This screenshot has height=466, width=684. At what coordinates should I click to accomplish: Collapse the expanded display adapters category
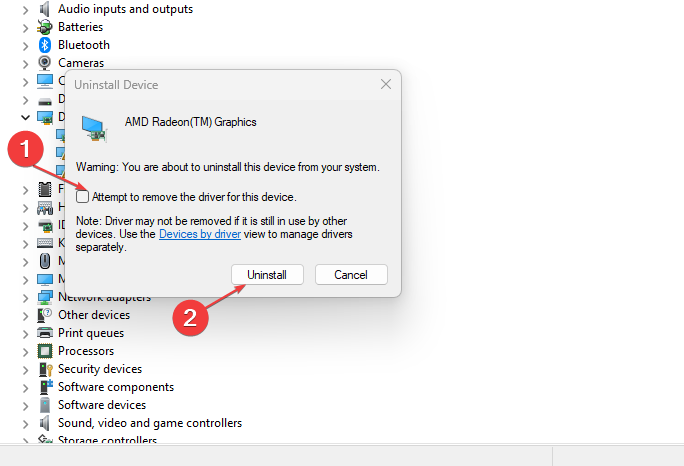point(26,117)
